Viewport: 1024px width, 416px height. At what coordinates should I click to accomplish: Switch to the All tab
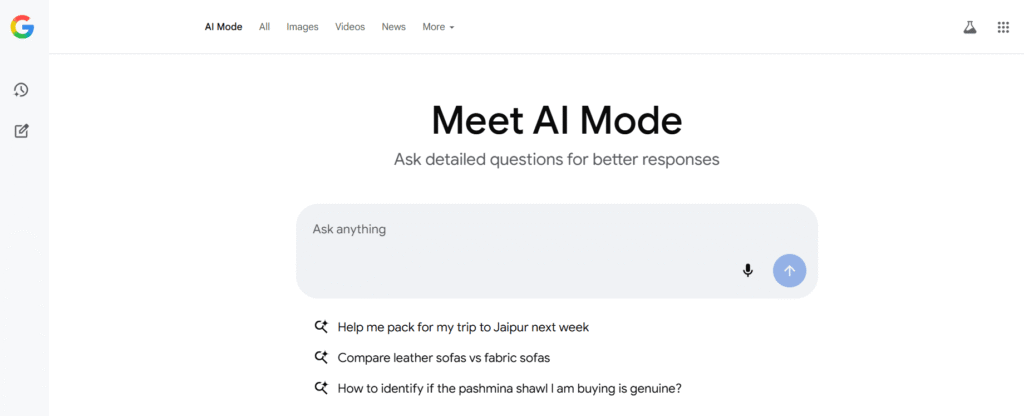pyautogui.click(x=264, y=27)
